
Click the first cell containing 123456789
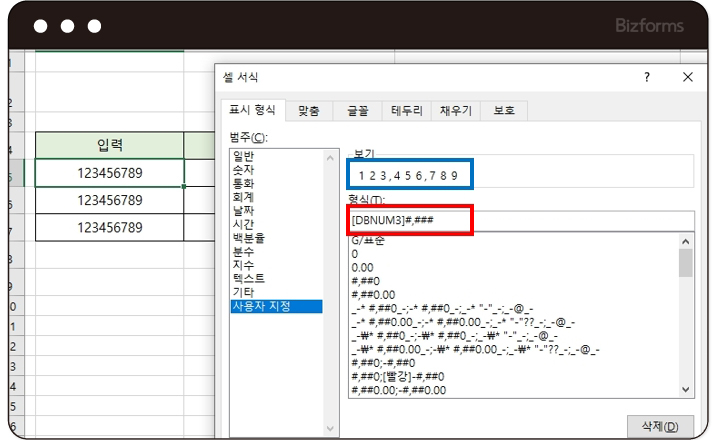110,173
